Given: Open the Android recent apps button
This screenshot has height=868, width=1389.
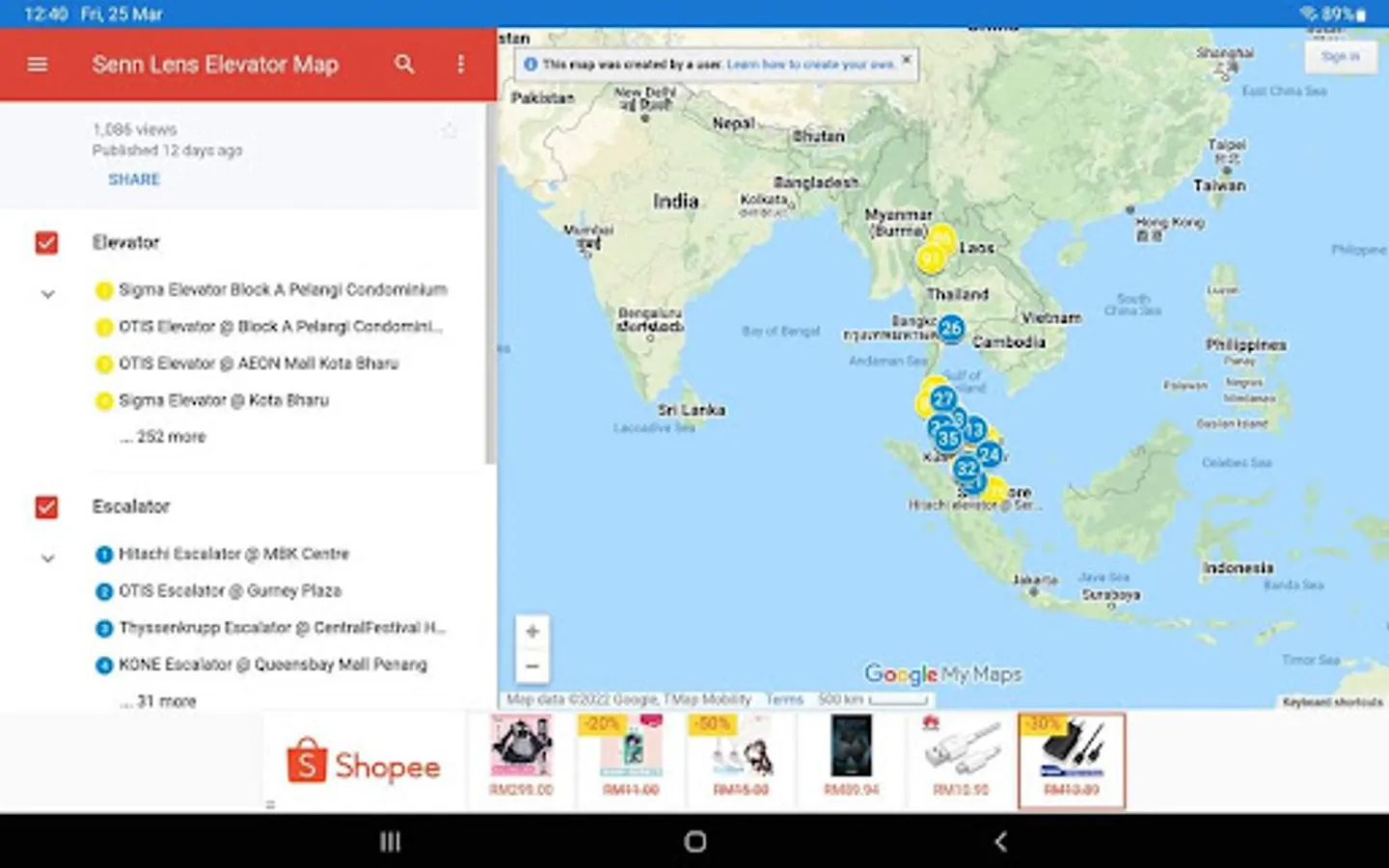Looking at the screenshot, I should (390, 842).
